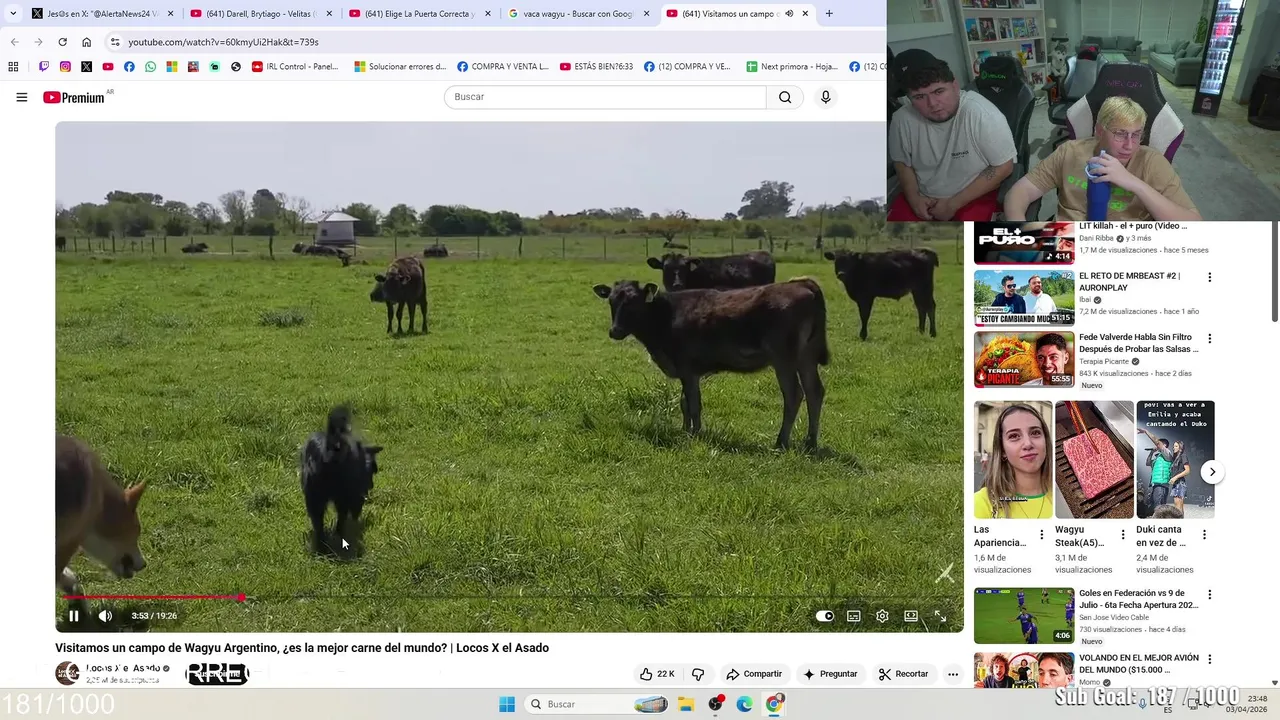
Task: Pause the video with the pause button
Action: [73, 616]
